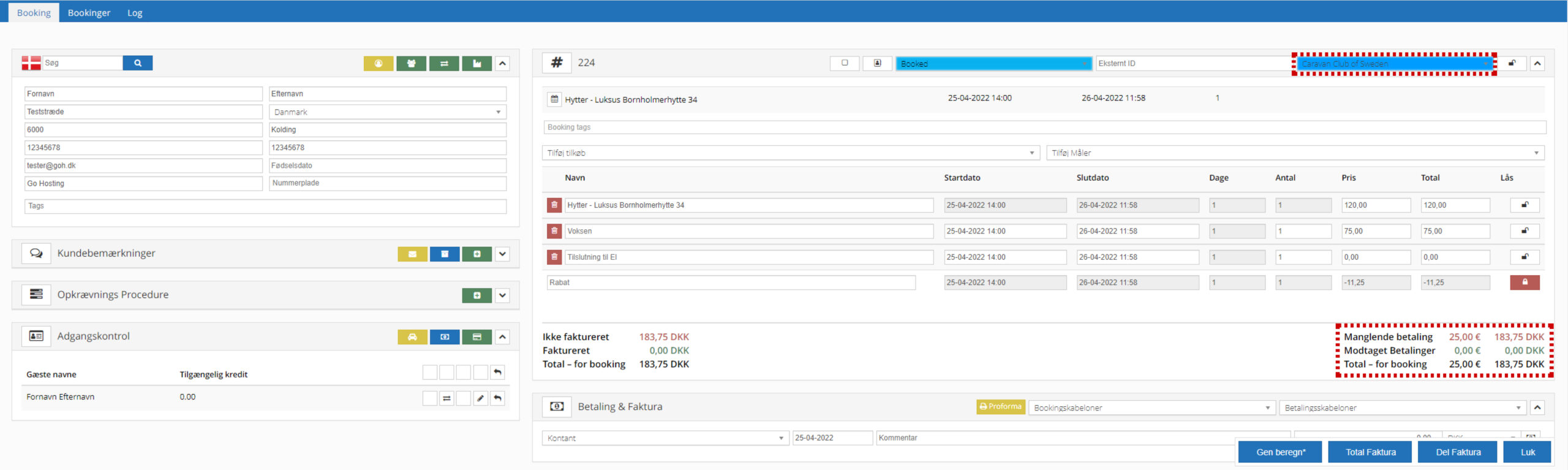This screenshot has height=470, width=1568.
Task: Switch to the Bookinger tab
Action: point(89,13)
